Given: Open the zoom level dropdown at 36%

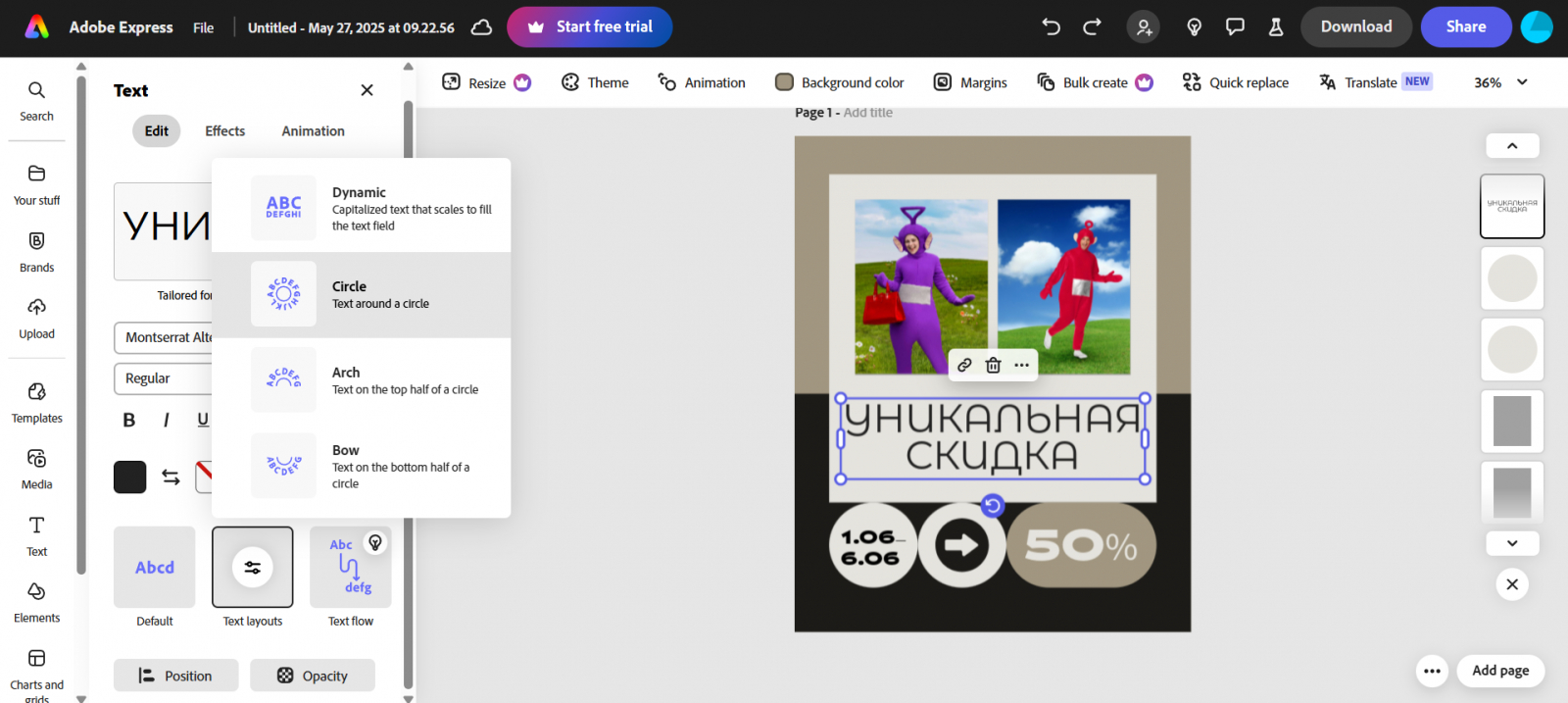Looking at the screenshot, I should tap(1501, 82).
